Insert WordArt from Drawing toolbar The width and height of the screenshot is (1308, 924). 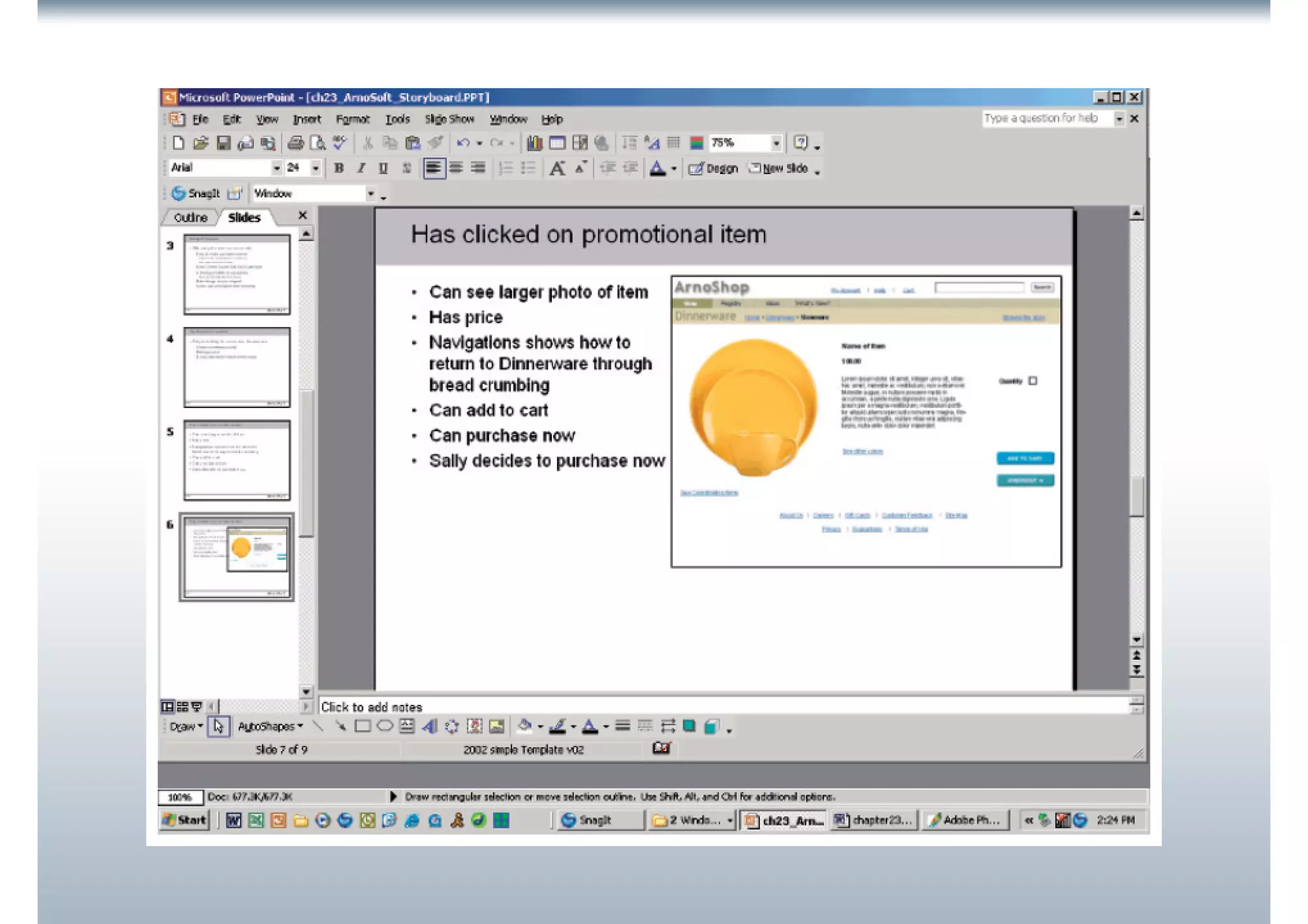429,726
